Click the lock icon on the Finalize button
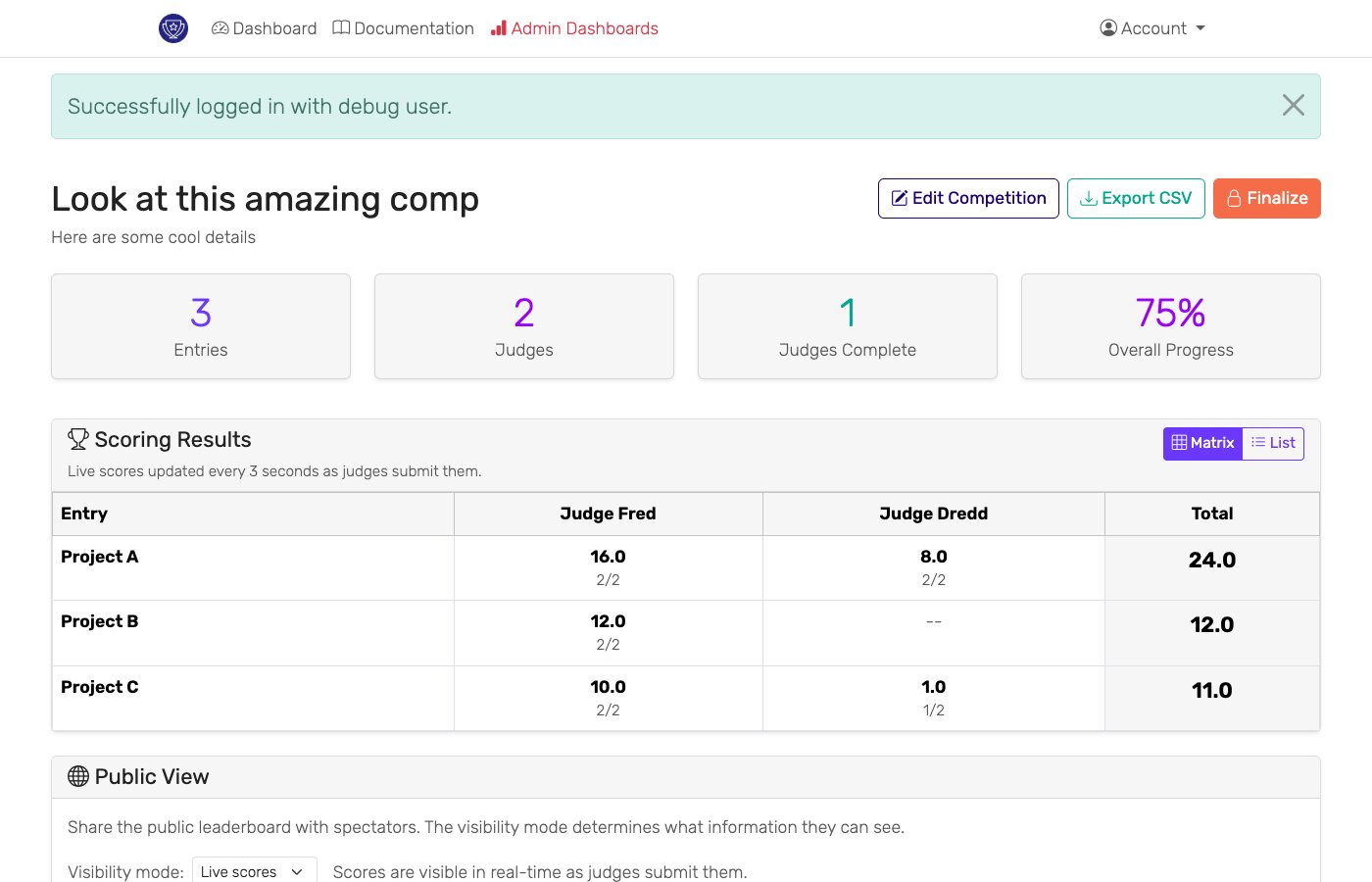Screen dimensions: 1372x882 coord(1236,198)
